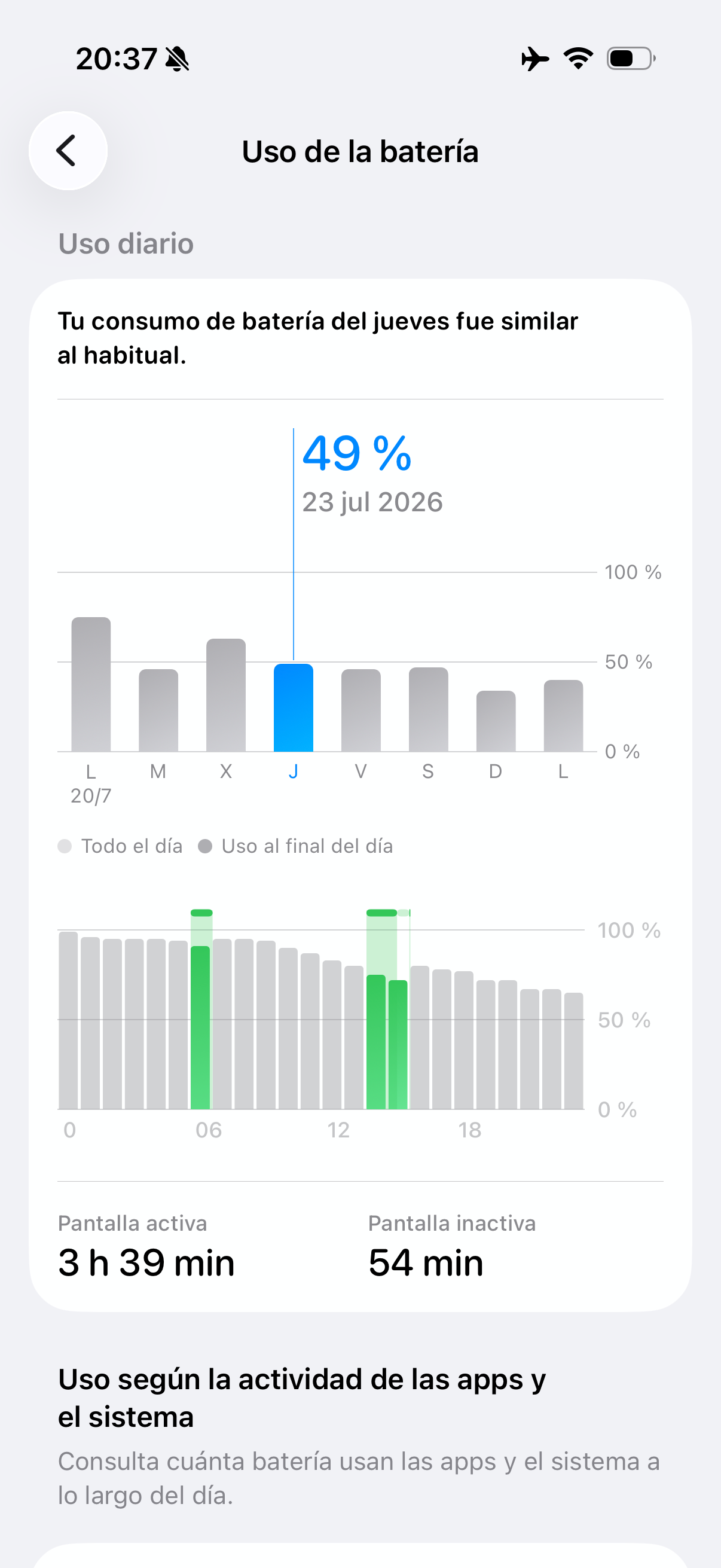The width and height of the screenshot is (721, 1568).
Task: Select the Sunday (D) usage bar
Action: [x=496, y=721]
